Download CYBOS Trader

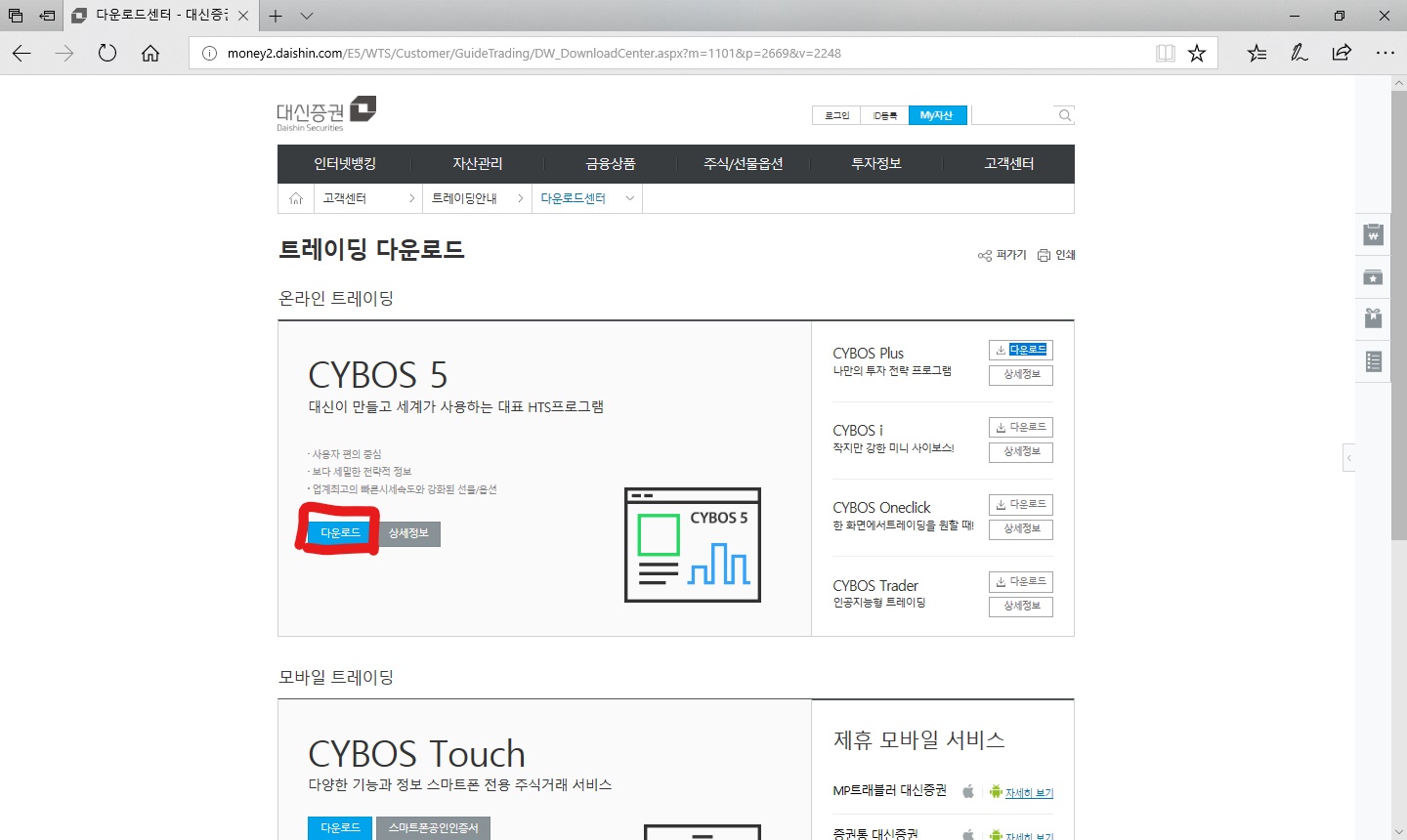click(x=1021, y=581)
